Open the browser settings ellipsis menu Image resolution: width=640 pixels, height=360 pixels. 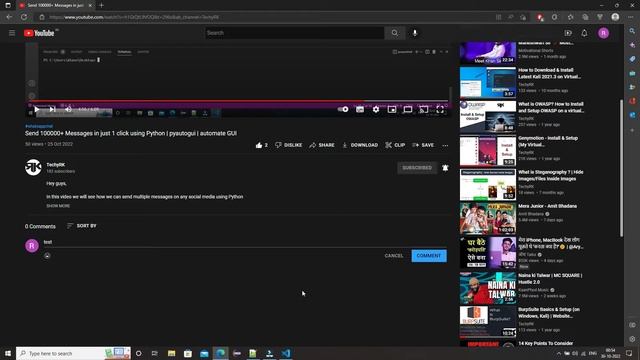(x=631, y=17)
